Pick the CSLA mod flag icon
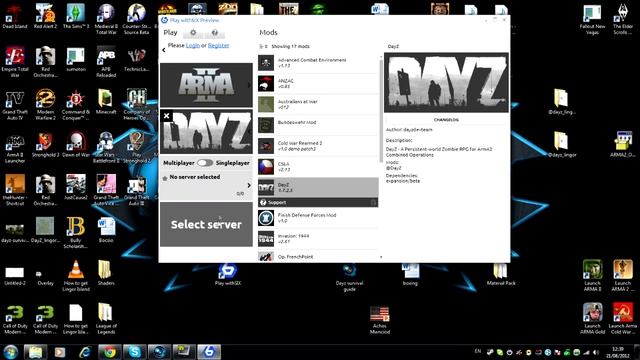 [x=266, y=167]
